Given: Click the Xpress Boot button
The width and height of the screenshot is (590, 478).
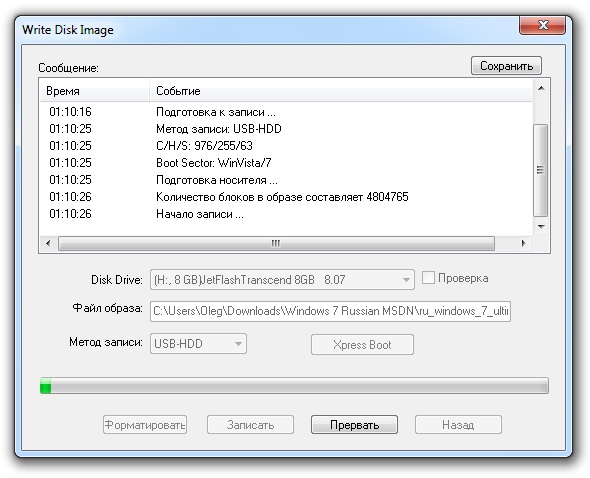Looking at the screenshot, I should pos(362,345).
